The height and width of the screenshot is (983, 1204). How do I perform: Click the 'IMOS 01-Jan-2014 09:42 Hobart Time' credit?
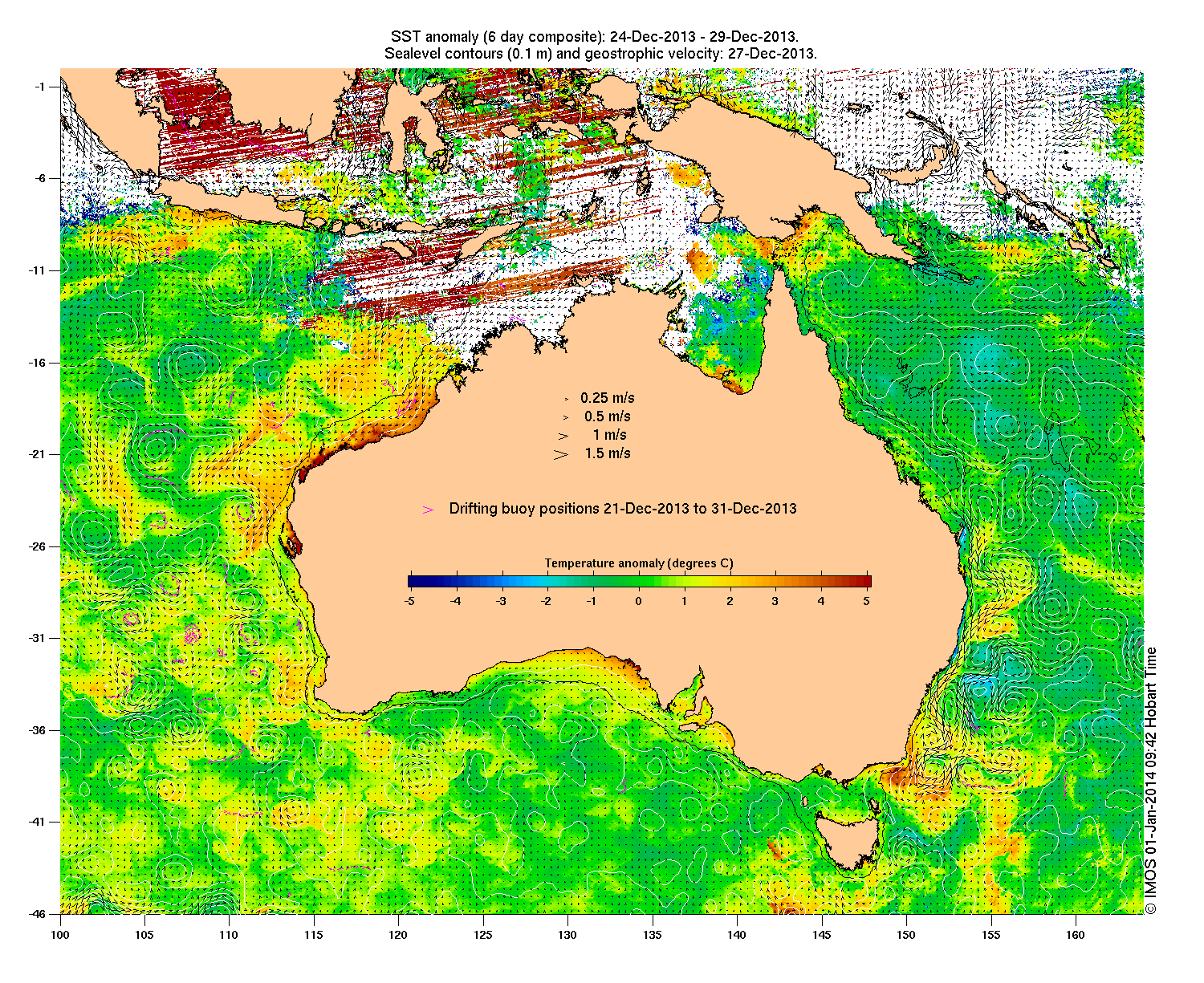tap(1151, 780)
